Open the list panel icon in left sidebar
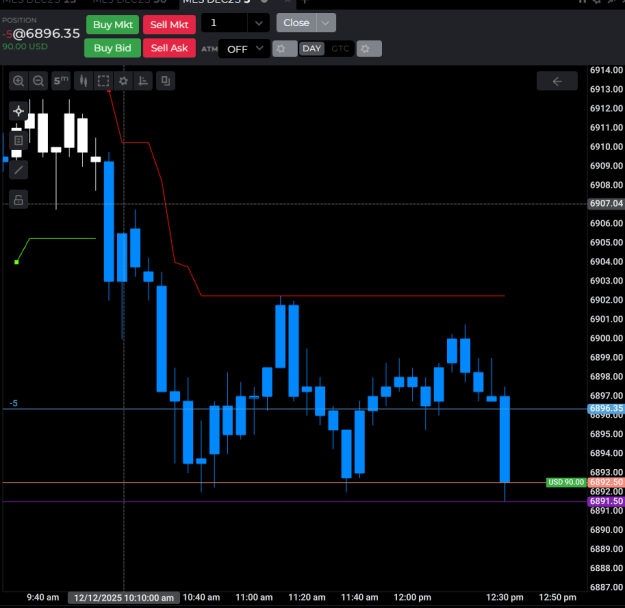The width and height of the screenshot is (625, 608). pos(18,140)
